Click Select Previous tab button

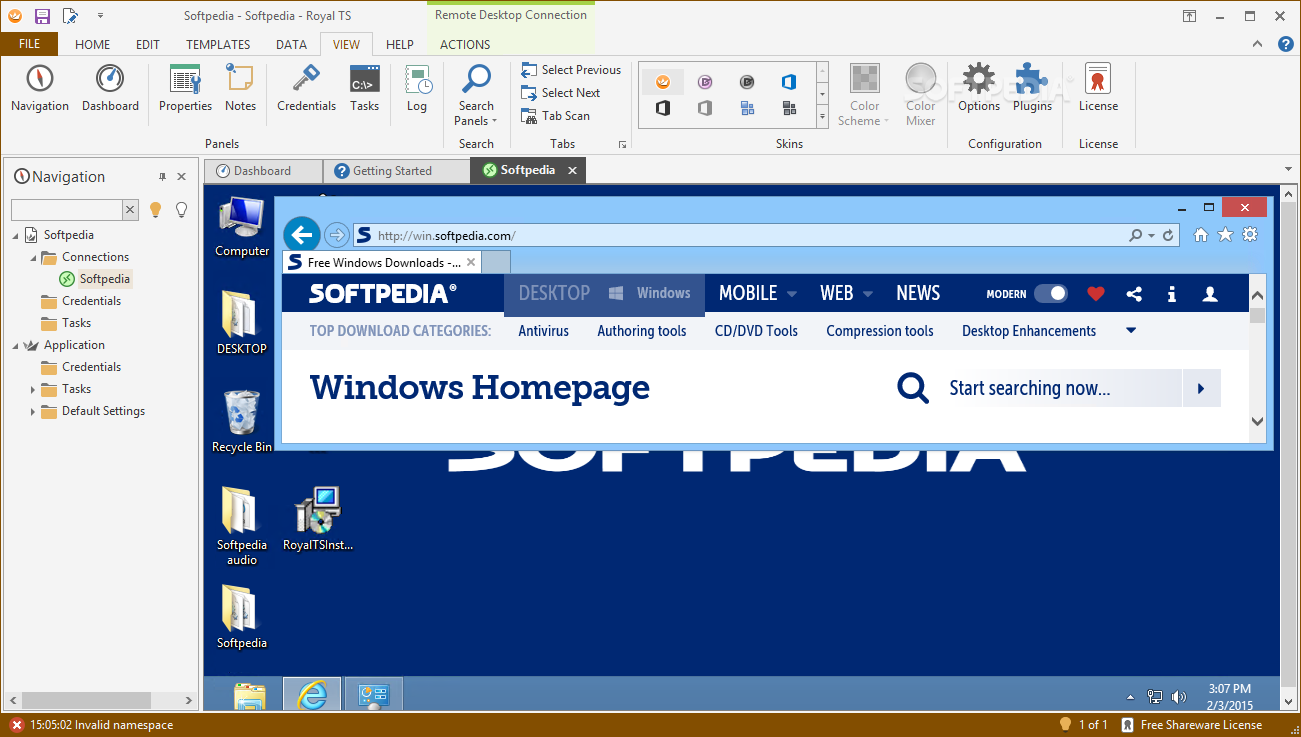pyautogui.click(x=571, y=70)
